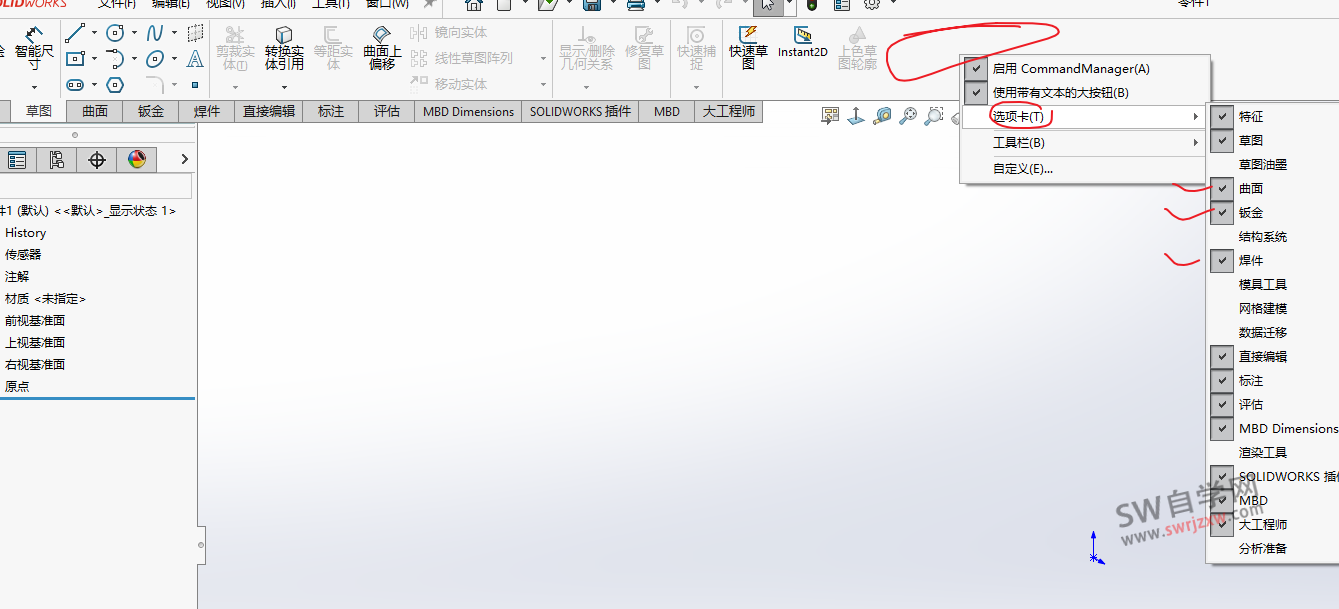Uncheck the 特征 tab checkbox
The width and height of the screenshot is (1339, 609).
[1221, 116]
